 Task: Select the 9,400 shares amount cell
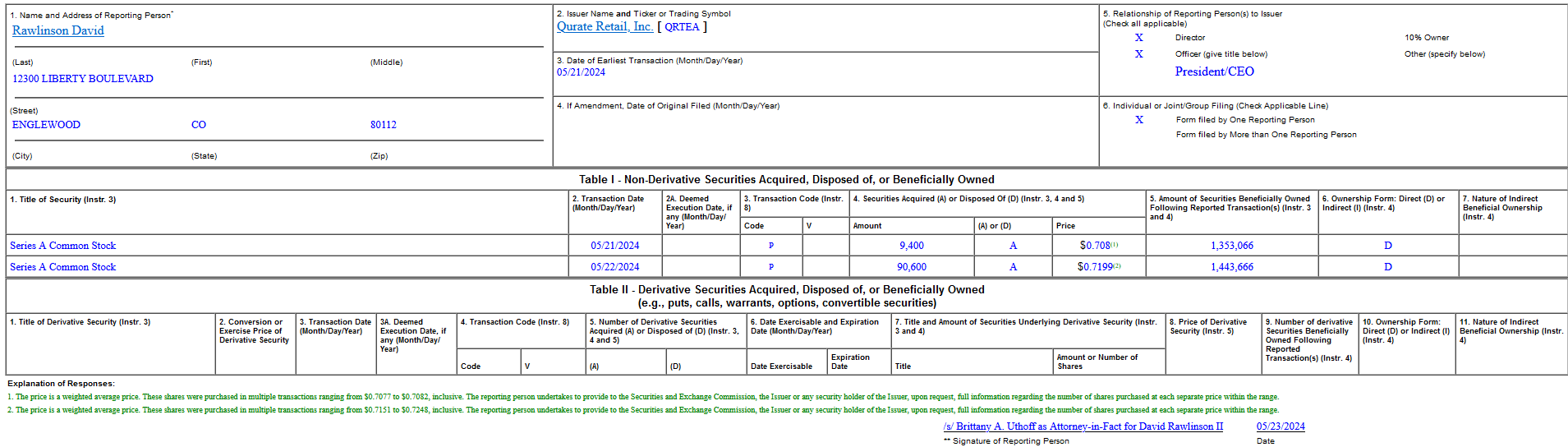pyautogui.click(x=911, y=246)
